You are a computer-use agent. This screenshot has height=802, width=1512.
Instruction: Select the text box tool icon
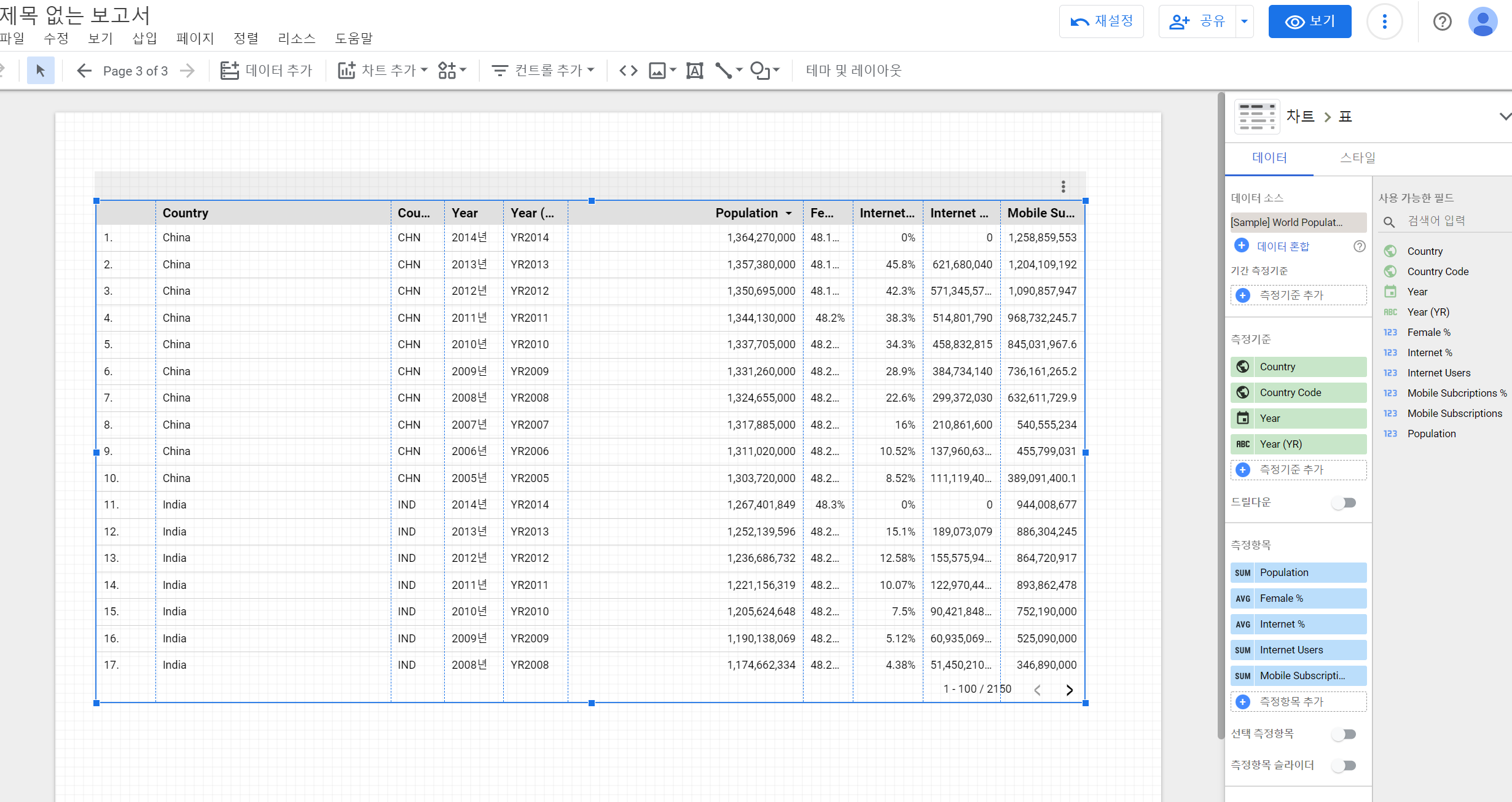pyautogui.click(x=694, y=71)
